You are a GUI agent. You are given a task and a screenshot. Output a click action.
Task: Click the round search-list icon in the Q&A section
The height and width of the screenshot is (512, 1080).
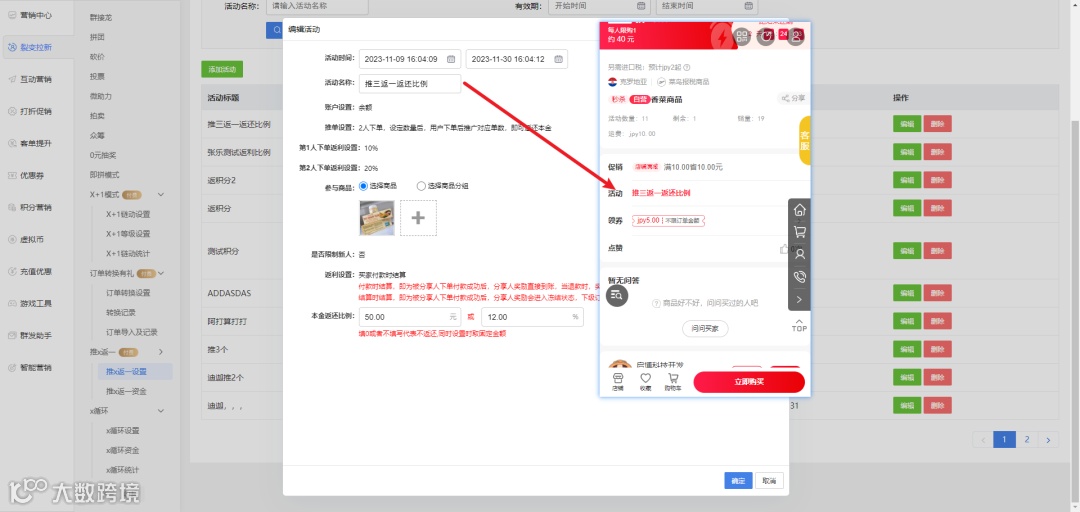(617, 295)
